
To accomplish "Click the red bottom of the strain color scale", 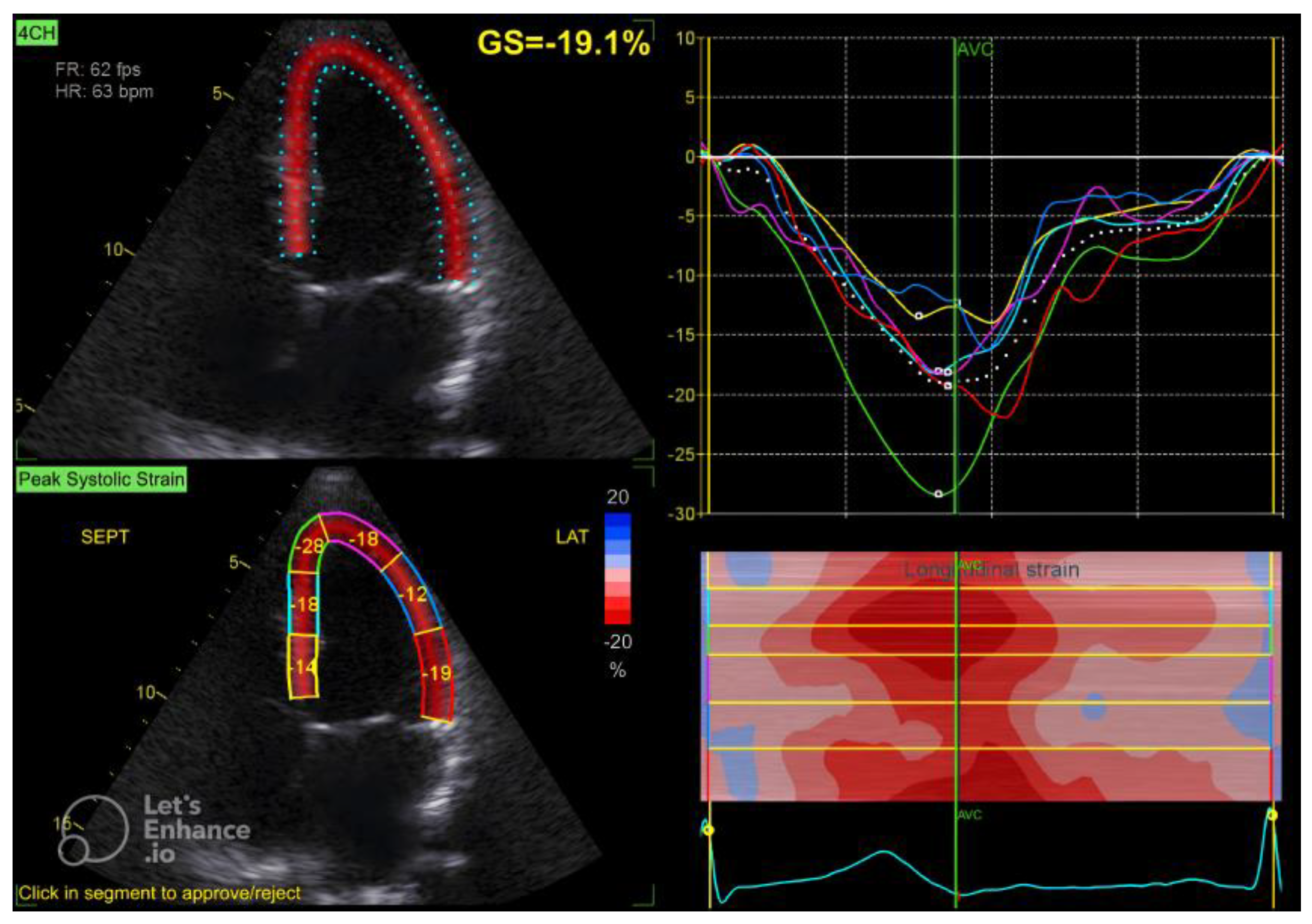I will [x=617, y=617].
